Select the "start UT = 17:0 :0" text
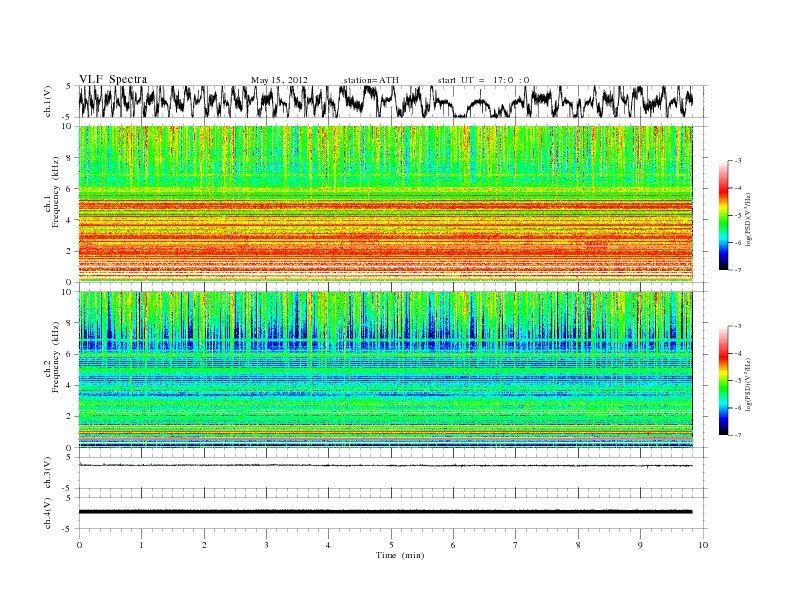792x612 pixels. point(483,80)
